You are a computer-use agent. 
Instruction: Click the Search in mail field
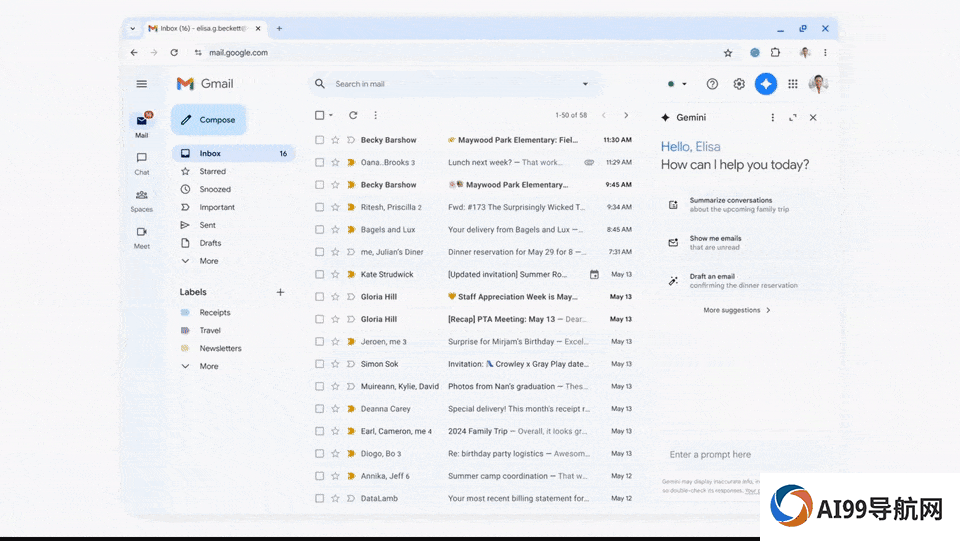coord(456,84)
